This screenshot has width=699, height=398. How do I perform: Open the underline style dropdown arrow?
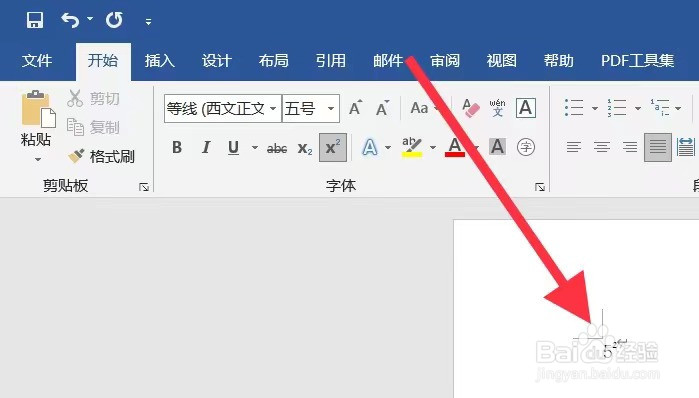point(255,147)
